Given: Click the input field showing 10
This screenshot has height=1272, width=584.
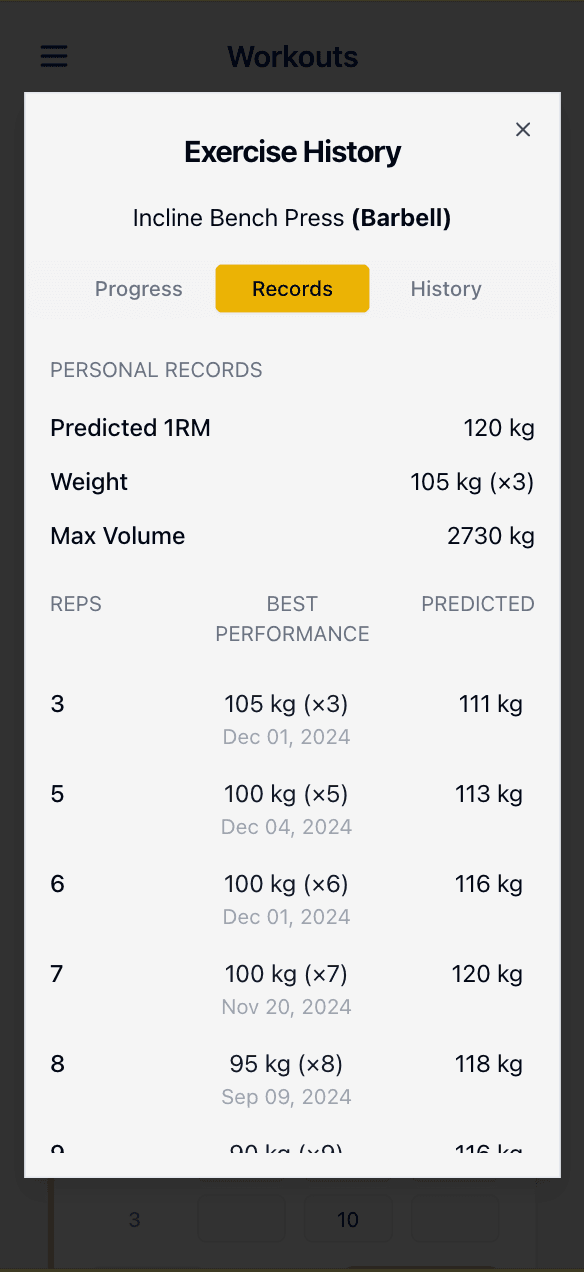Looking at the screenshot, I should coord(348,1220).
